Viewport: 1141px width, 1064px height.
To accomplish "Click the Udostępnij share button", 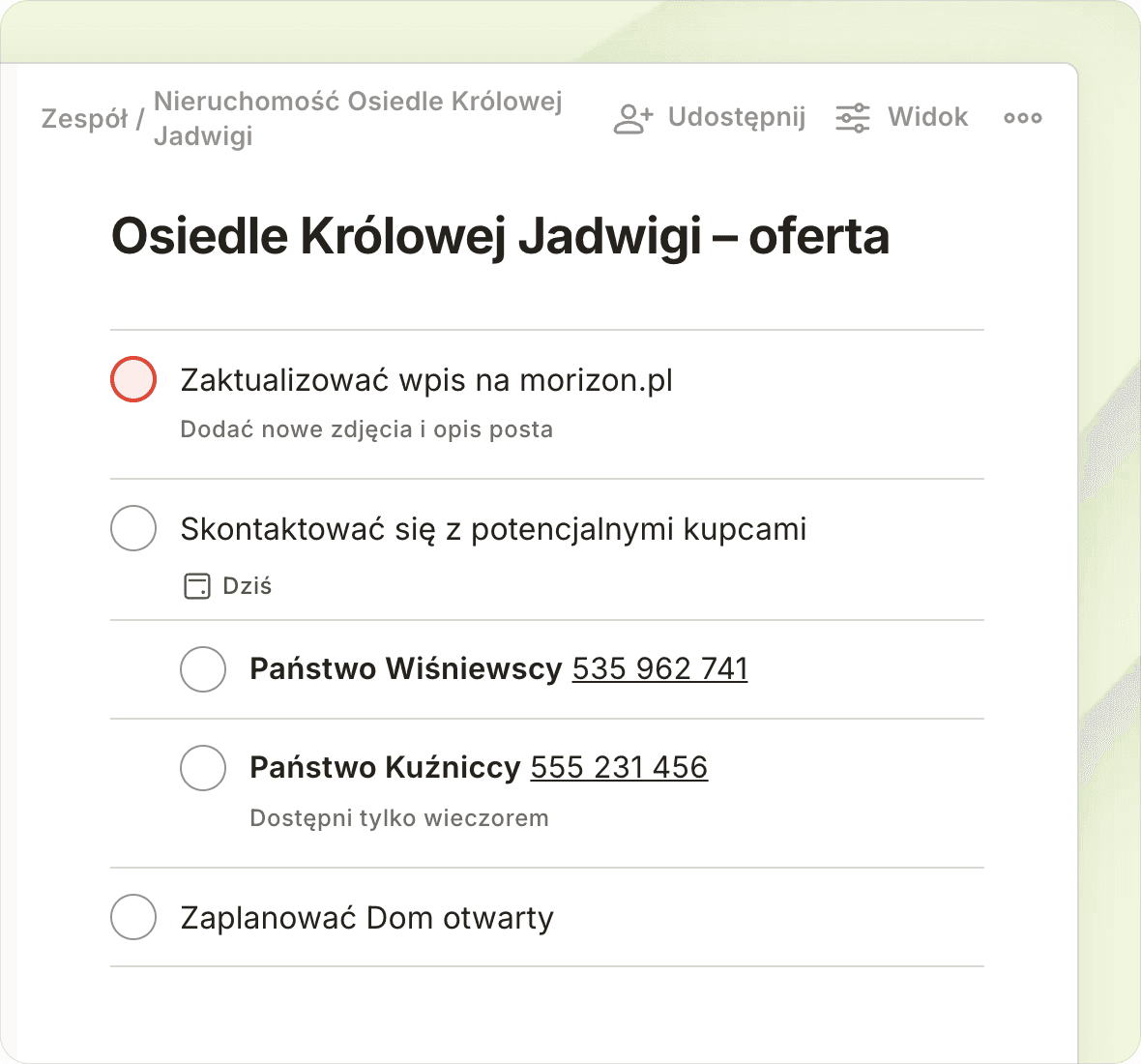I will tap(736, 117).
